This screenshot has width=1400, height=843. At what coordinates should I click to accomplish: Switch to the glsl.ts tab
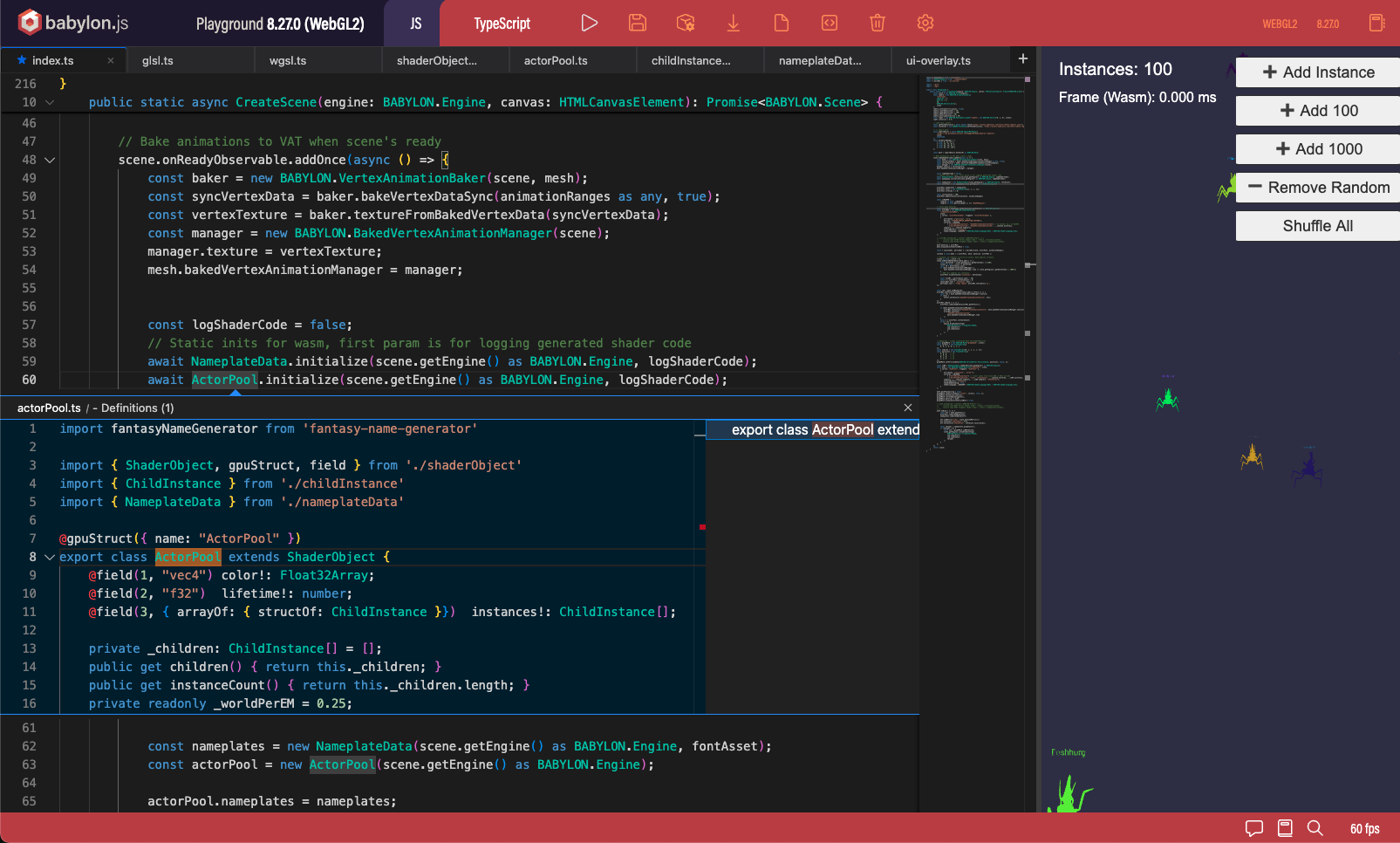coord(158,60)
